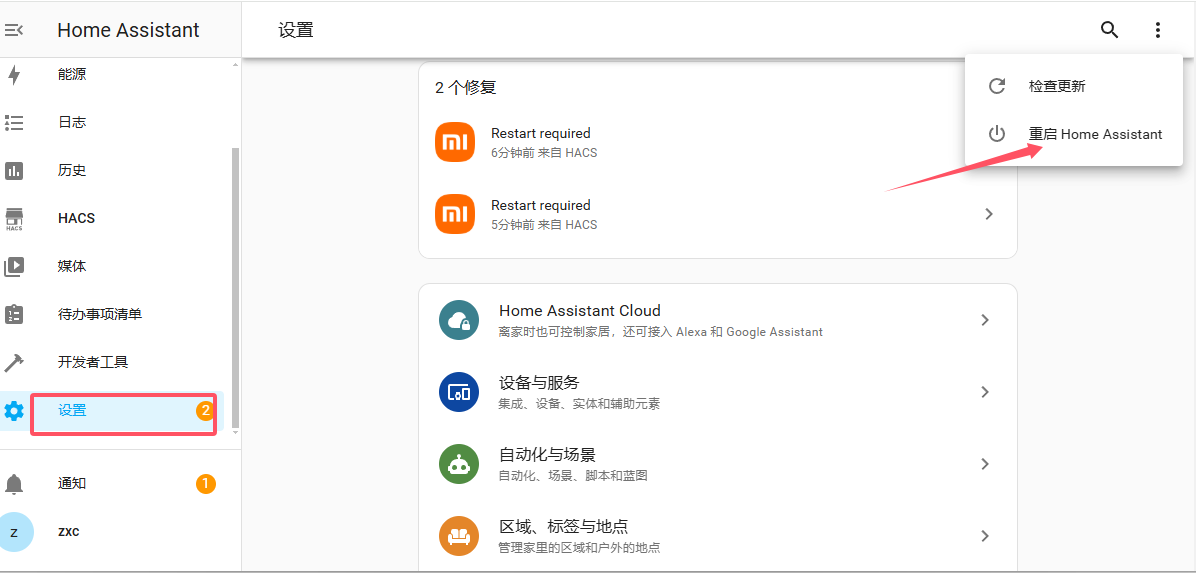The image size is (1196, 573).
Task: Click the 设置 page title
Action: pyautogui.click(x=296, y=30)
